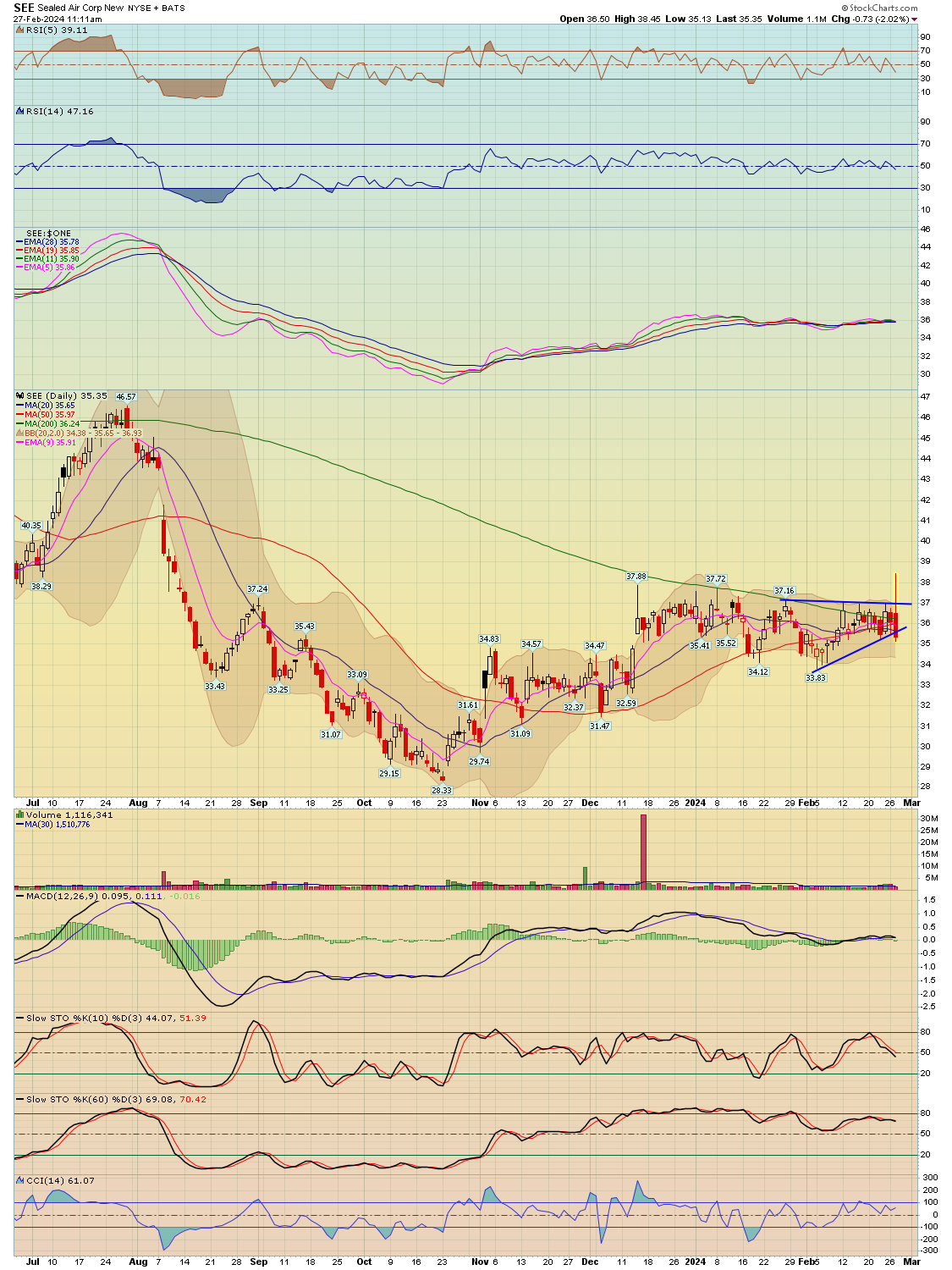Click the MA(30) 1,510,776 volume legend entry
The height and width of the screenshot is (1270, 952).
pos(52,824)
